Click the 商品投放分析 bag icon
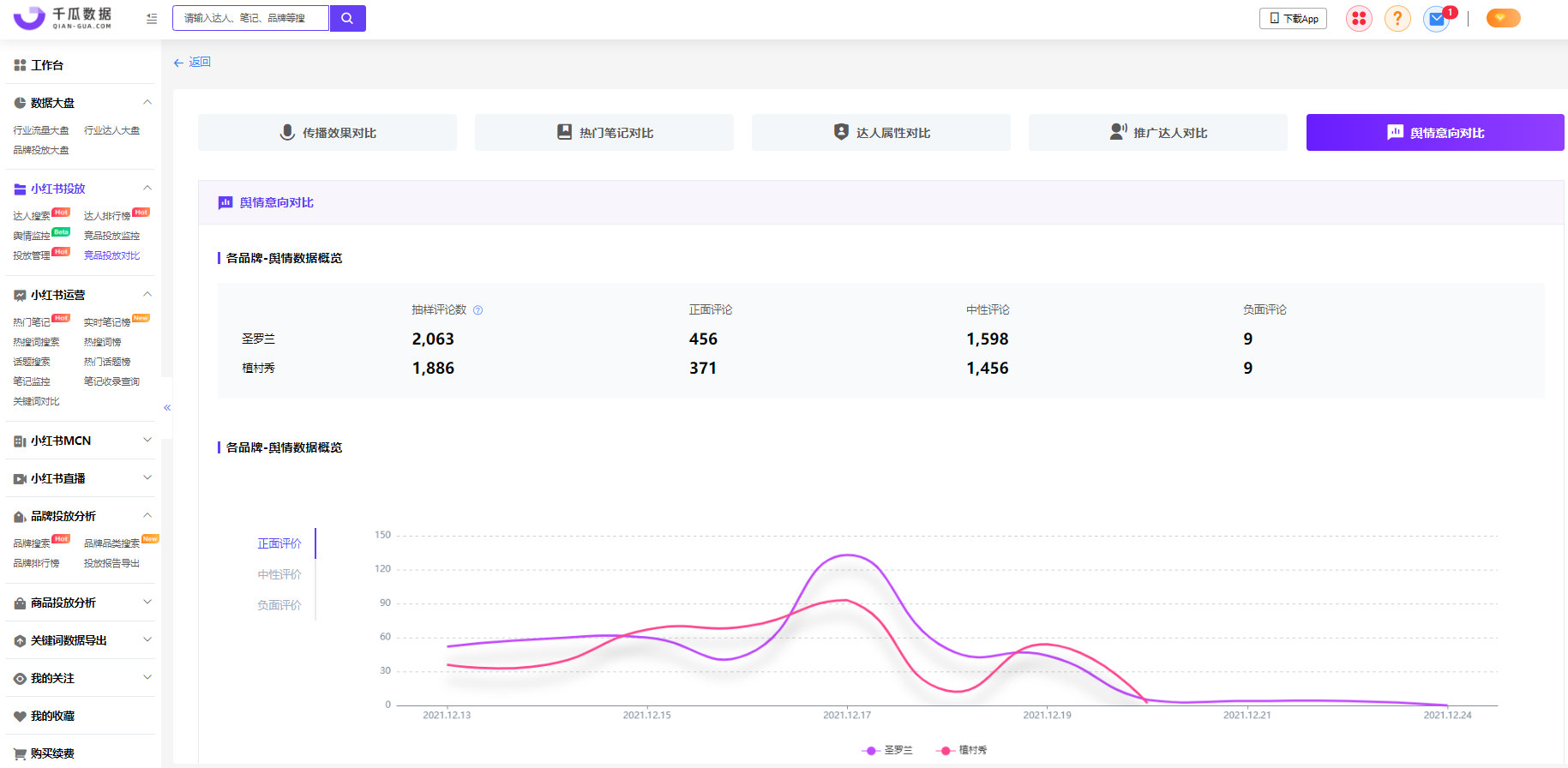This screenshot has width=1568, height=768. [20, 603]
